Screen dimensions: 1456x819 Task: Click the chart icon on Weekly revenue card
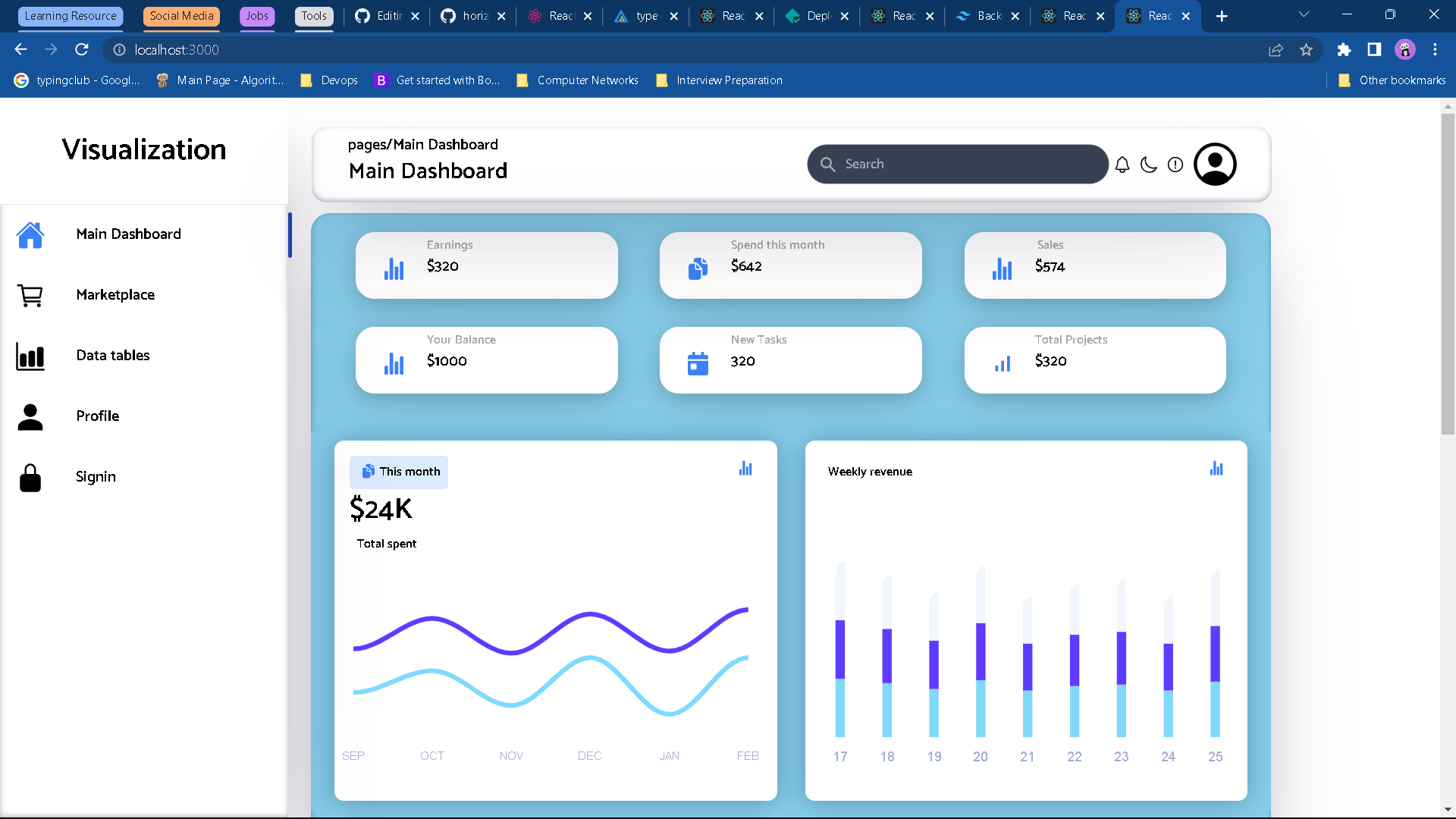point(1216,468)
